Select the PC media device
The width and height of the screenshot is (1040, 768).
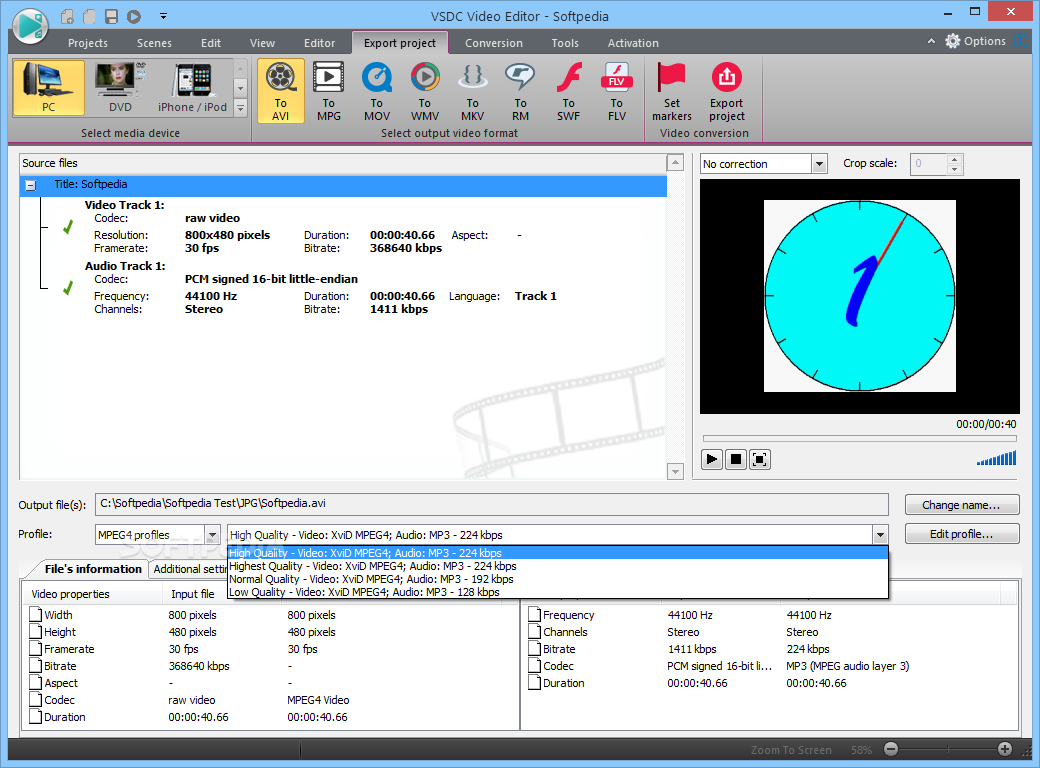(x=48, y=88)
